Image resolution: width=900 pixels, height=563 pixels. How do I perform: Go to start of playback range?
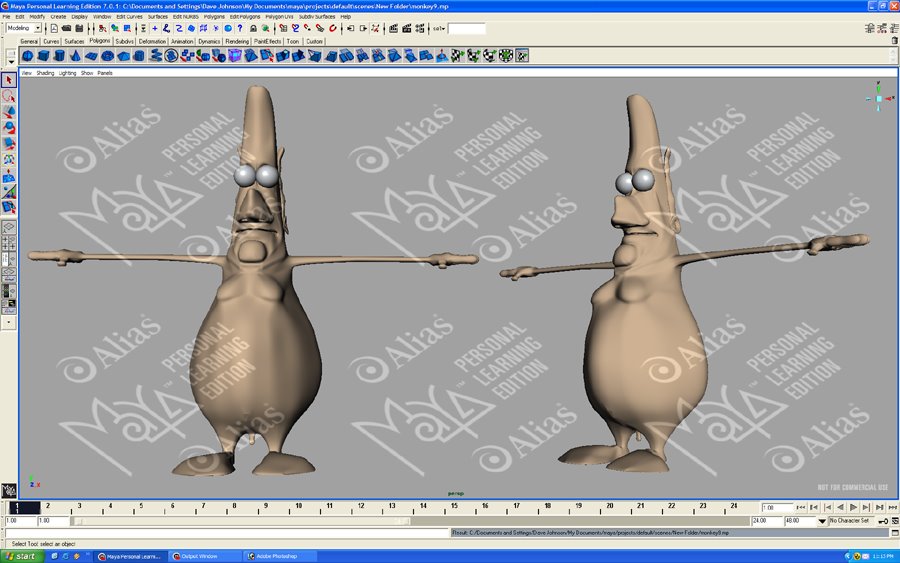coord(801,507)
